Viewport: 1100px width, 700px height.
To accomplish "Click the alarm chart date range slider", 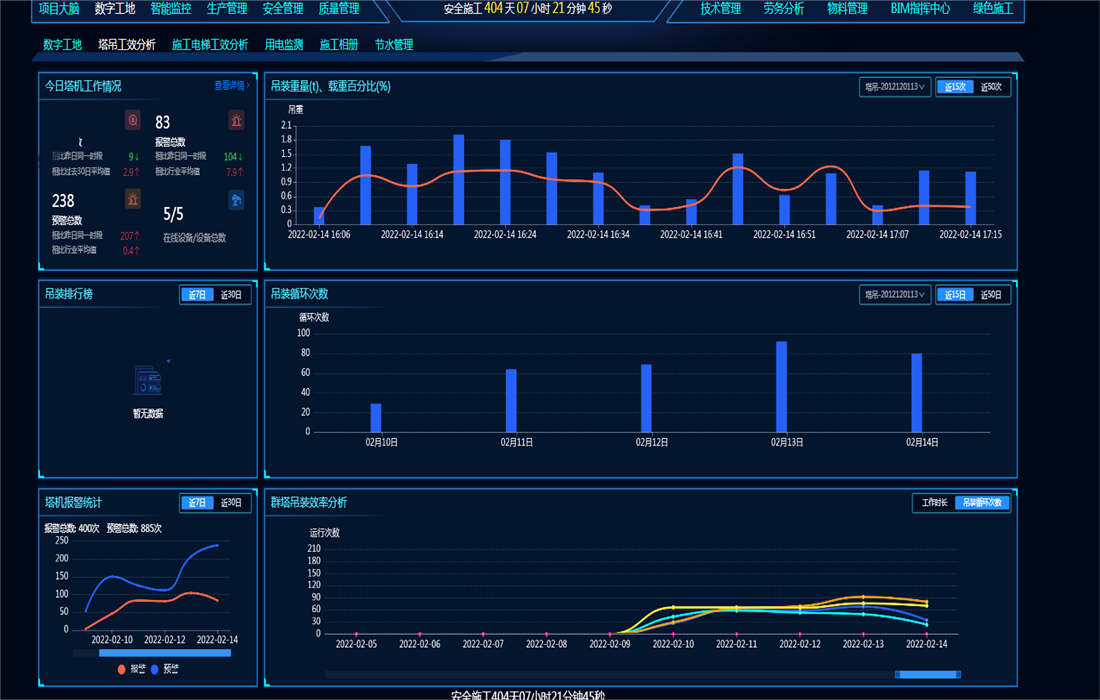I will click(x=165, y=653).
